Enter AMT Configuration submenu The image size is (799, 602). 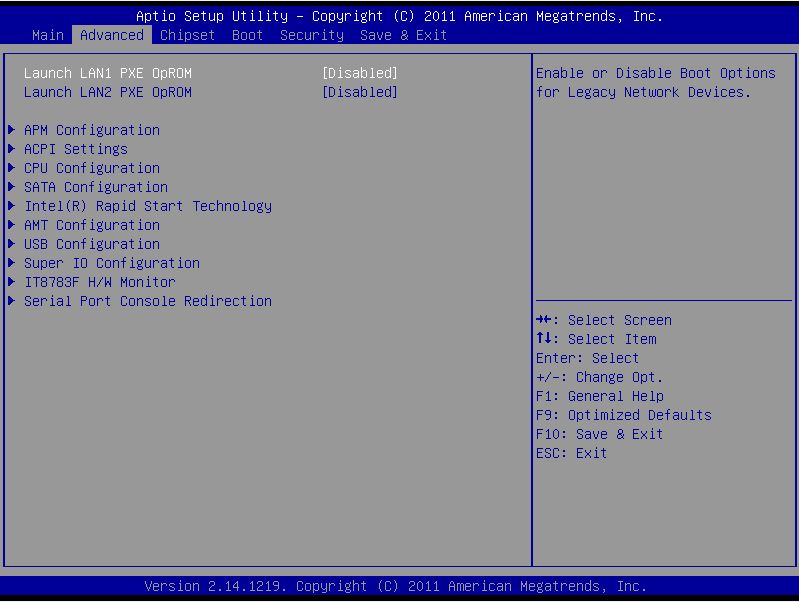[91, 225]
